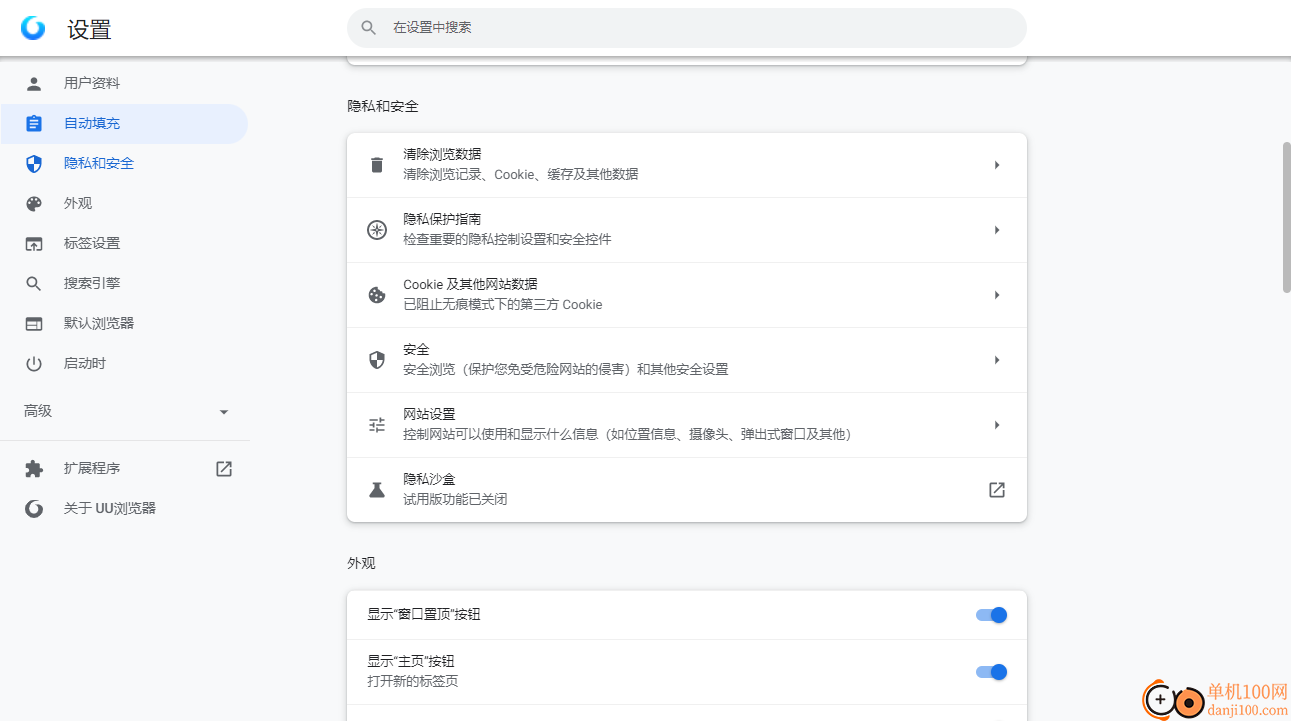Expand the 高级 section arrow

tap(224, 411)
